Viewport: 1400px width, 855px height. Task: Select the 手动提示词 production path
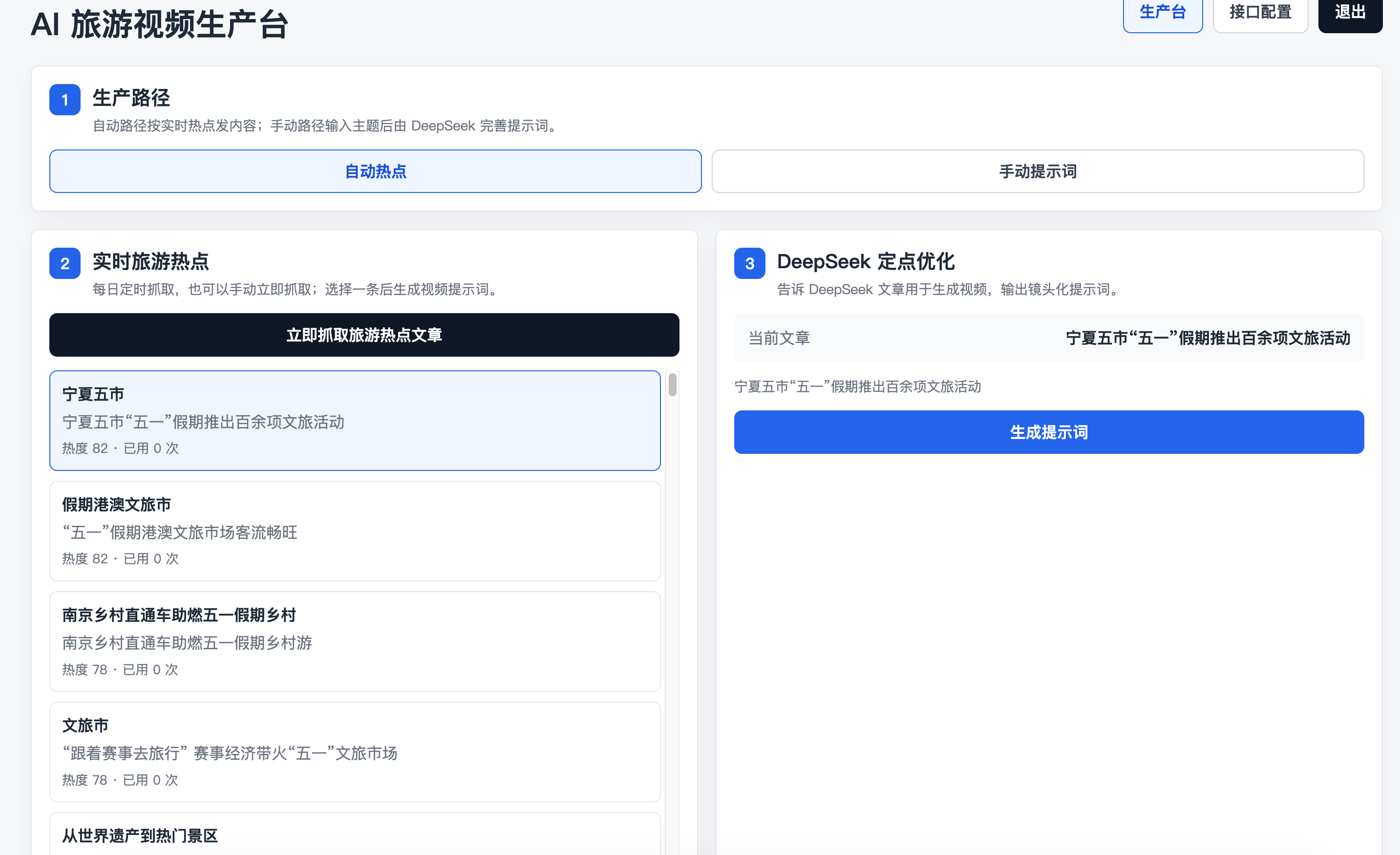click(x=1038, y=171)
